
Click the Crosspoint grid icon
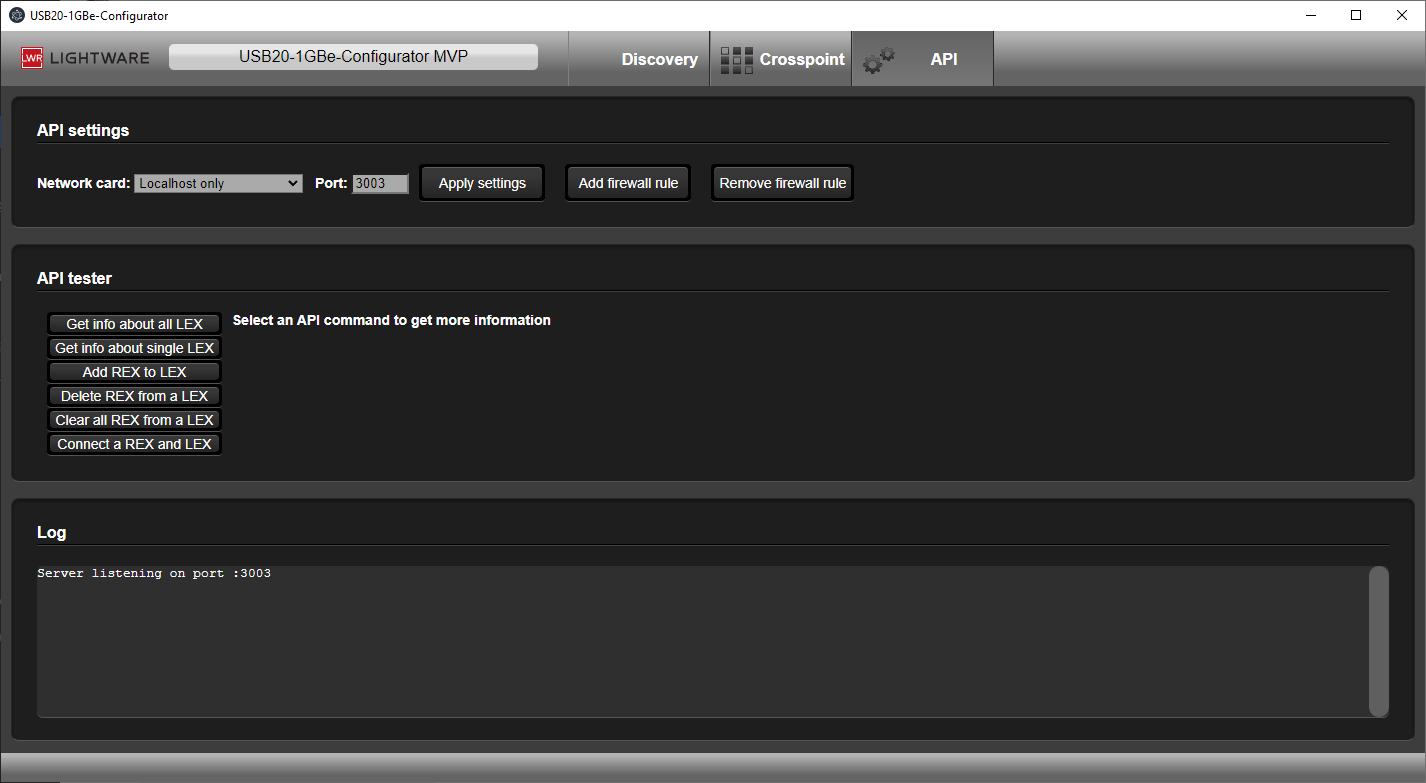click(737, 60)
